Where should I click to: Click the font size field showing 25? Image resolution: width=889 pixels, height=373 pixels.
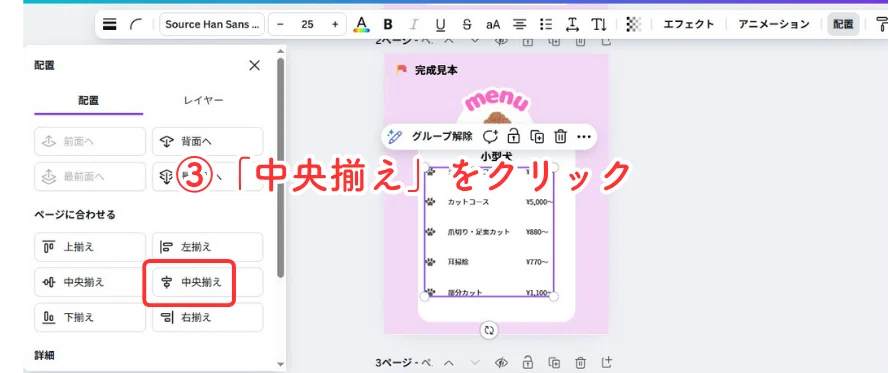click(307, 24)
